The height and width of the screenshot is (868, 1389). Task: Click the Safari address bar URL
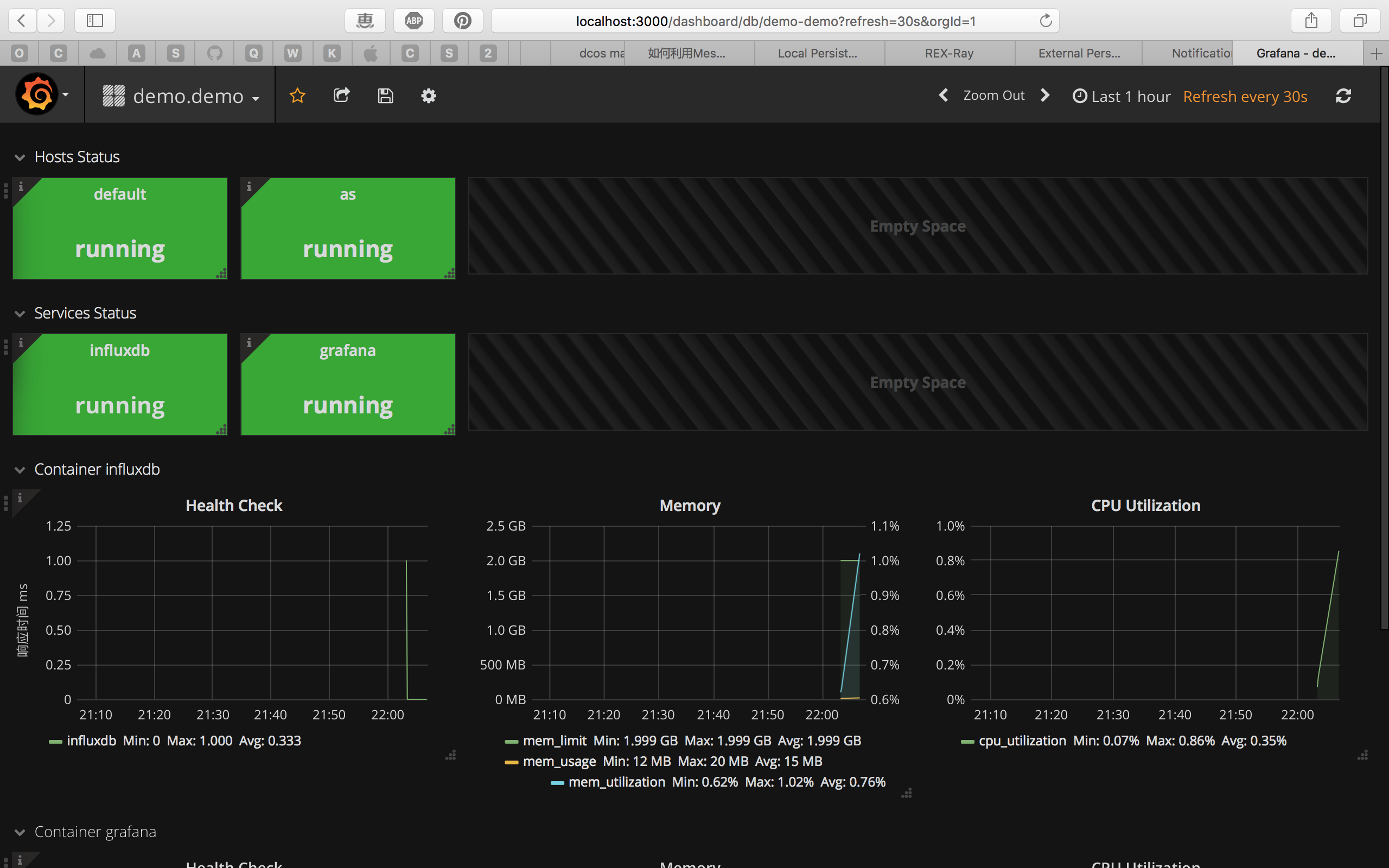775,21
